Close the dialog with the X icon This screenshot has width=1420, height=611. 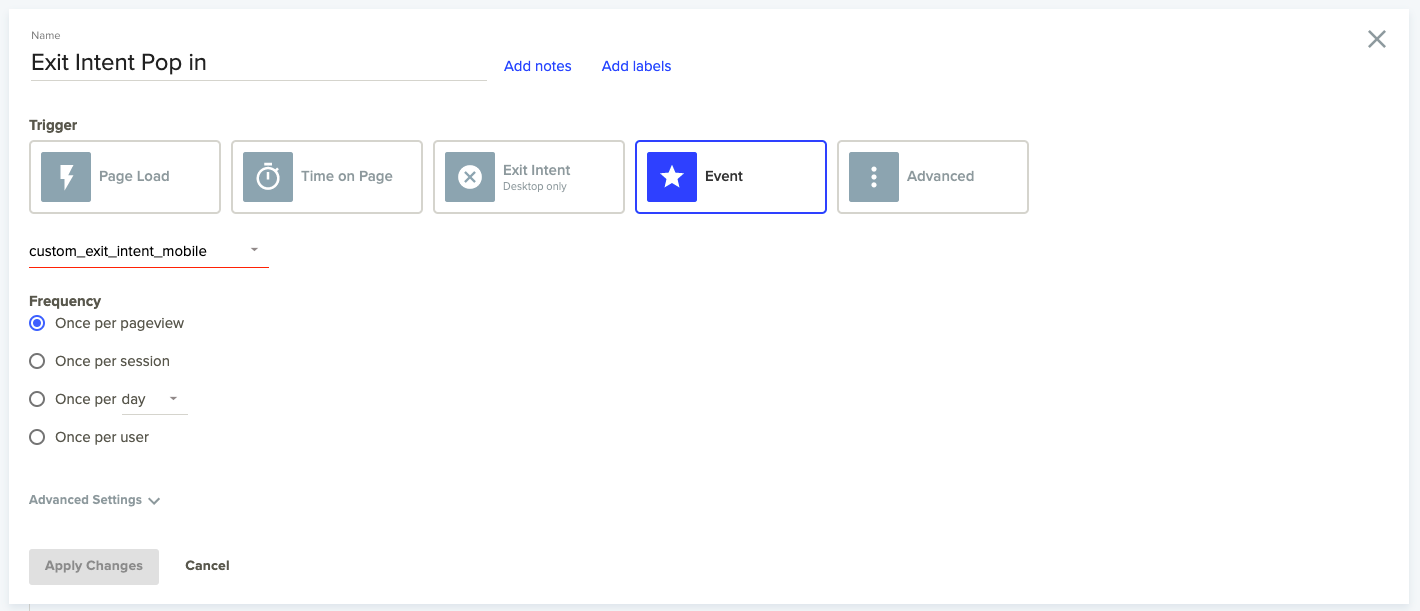click(x=1377, y=39)
